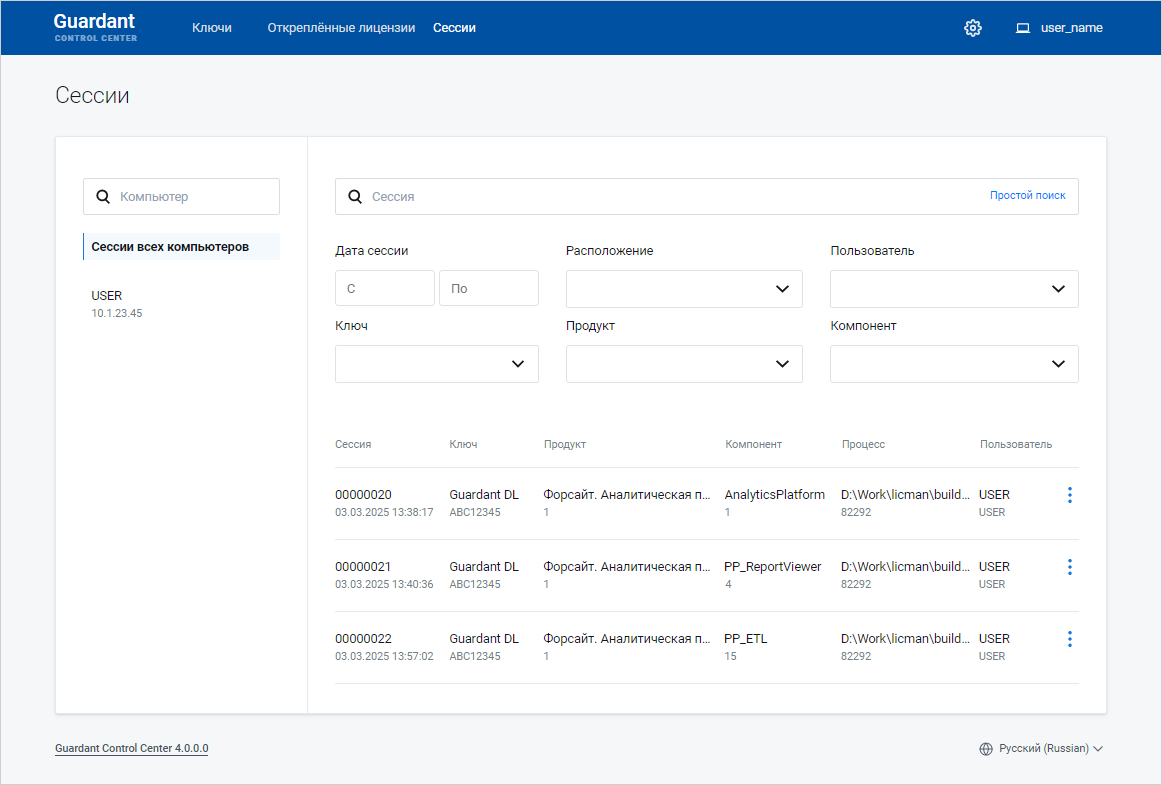Open the Продукт filter dropdown
This screenshot has width=1162, height=785.
684,364
